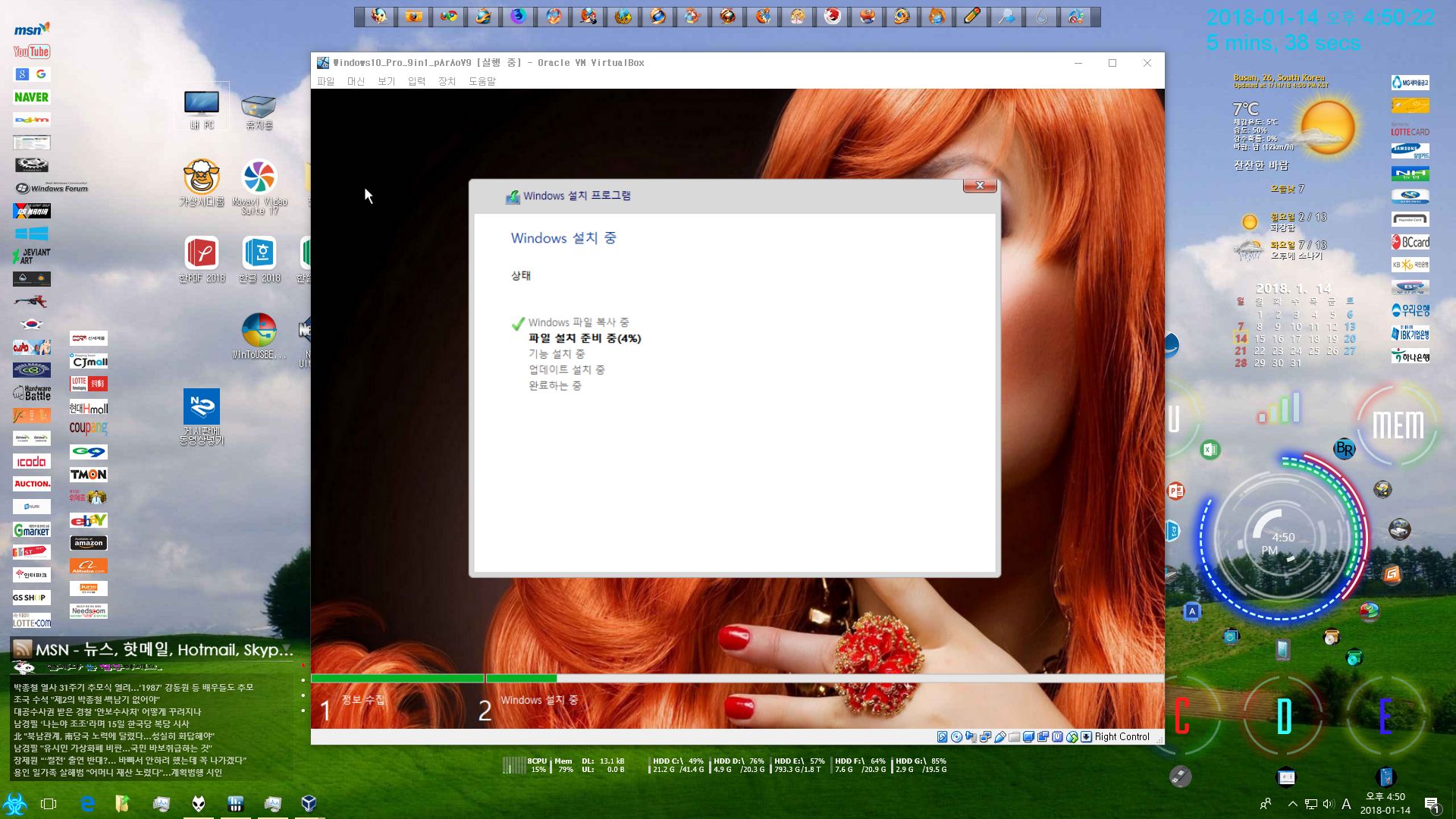This screenshot has width=1456, height=819.
Task: Click the 내 PC desktop icon
Action: [x=202, y=109]
